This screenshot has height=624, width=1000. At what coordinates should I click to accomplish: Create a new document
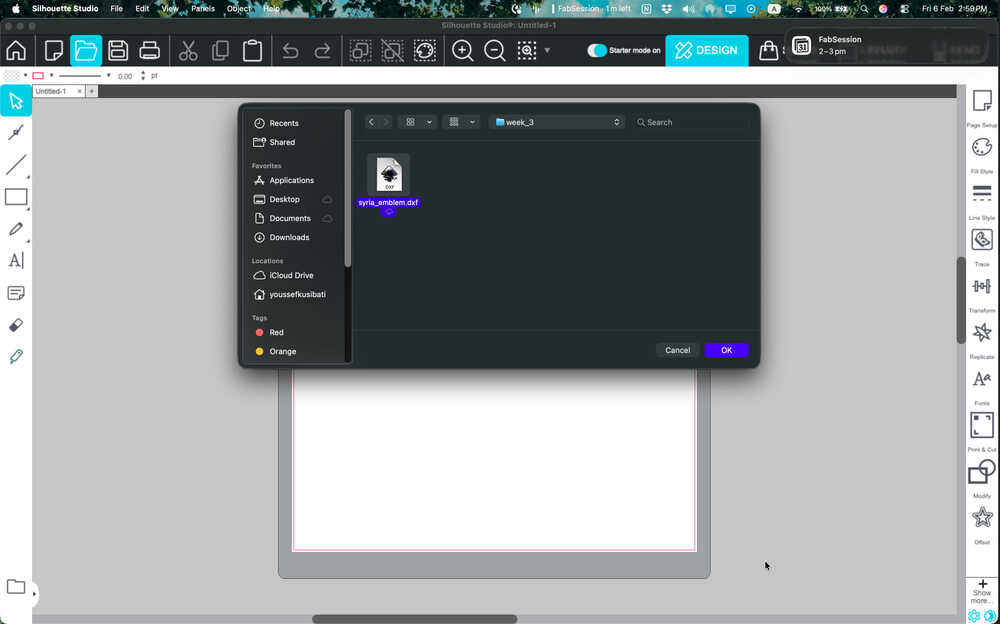point(54,50)
